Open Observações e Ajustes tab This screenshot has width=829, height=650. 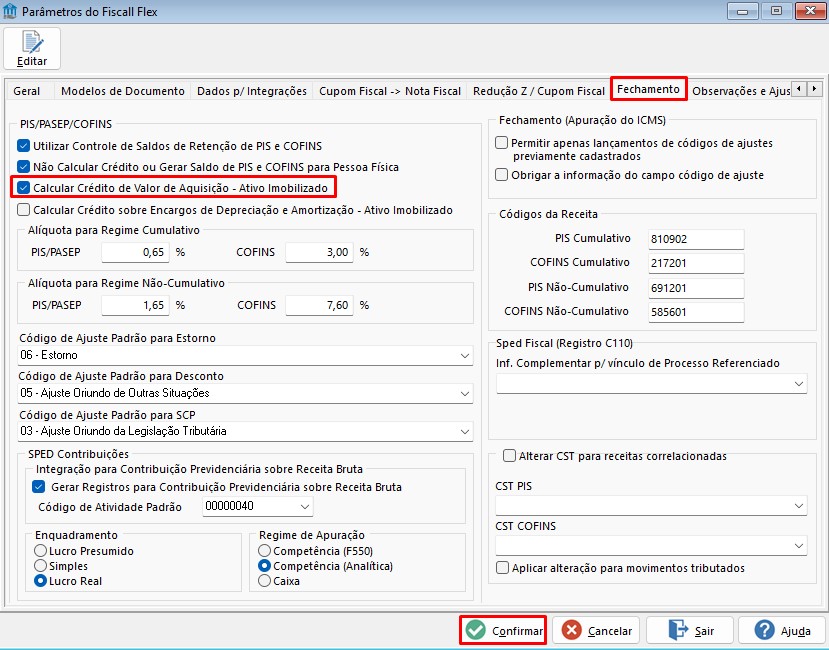741,91
